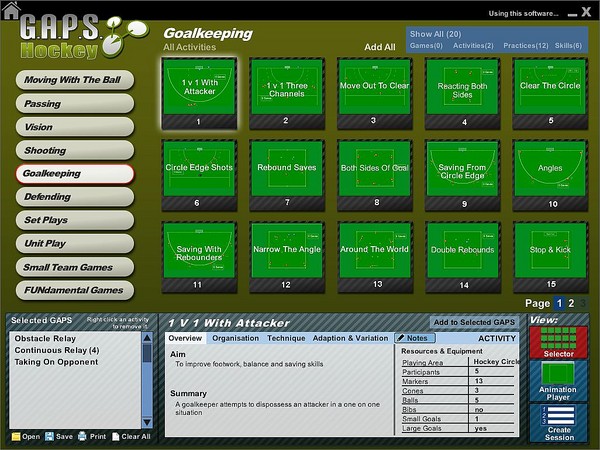Screen dimensions: 600x450
Task: Click the Add All button
Action: [x=379, y=47]
